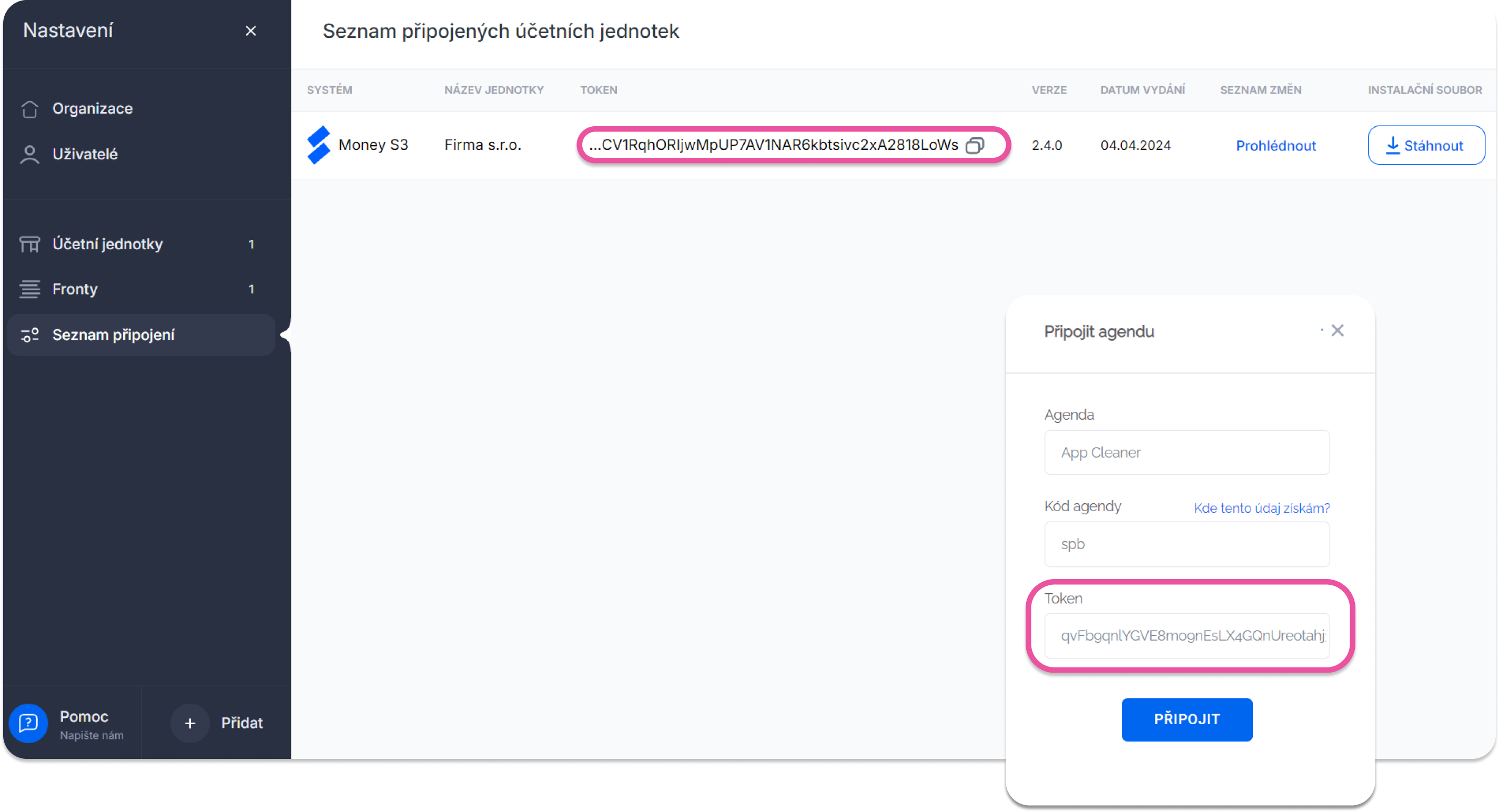Click the DATUM VYDÁNÍ column header

[x=1142, y=90]
